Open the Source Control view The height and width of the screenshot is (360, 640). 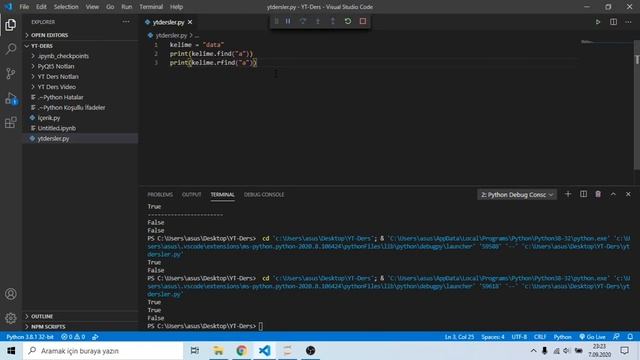tap(11, 73)
